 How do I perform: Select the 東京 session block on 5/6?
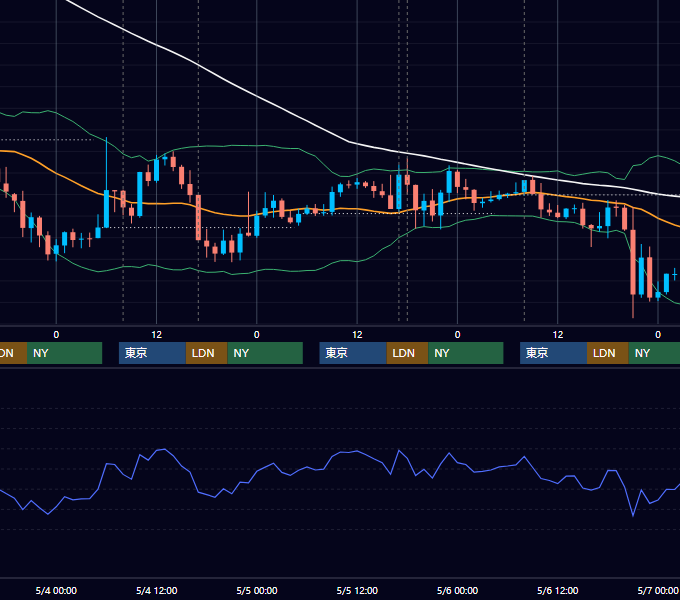coord(553,353)
